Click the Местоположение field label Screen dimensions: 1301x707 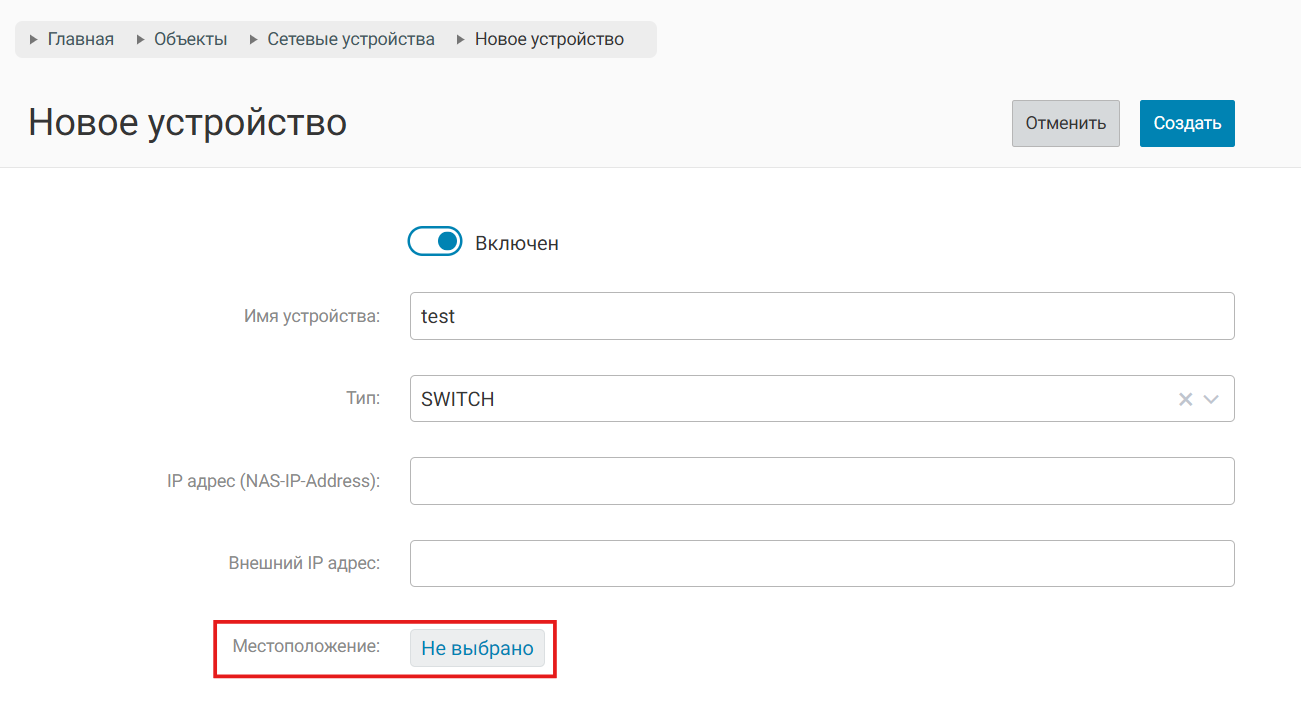[x=306, y=646]
